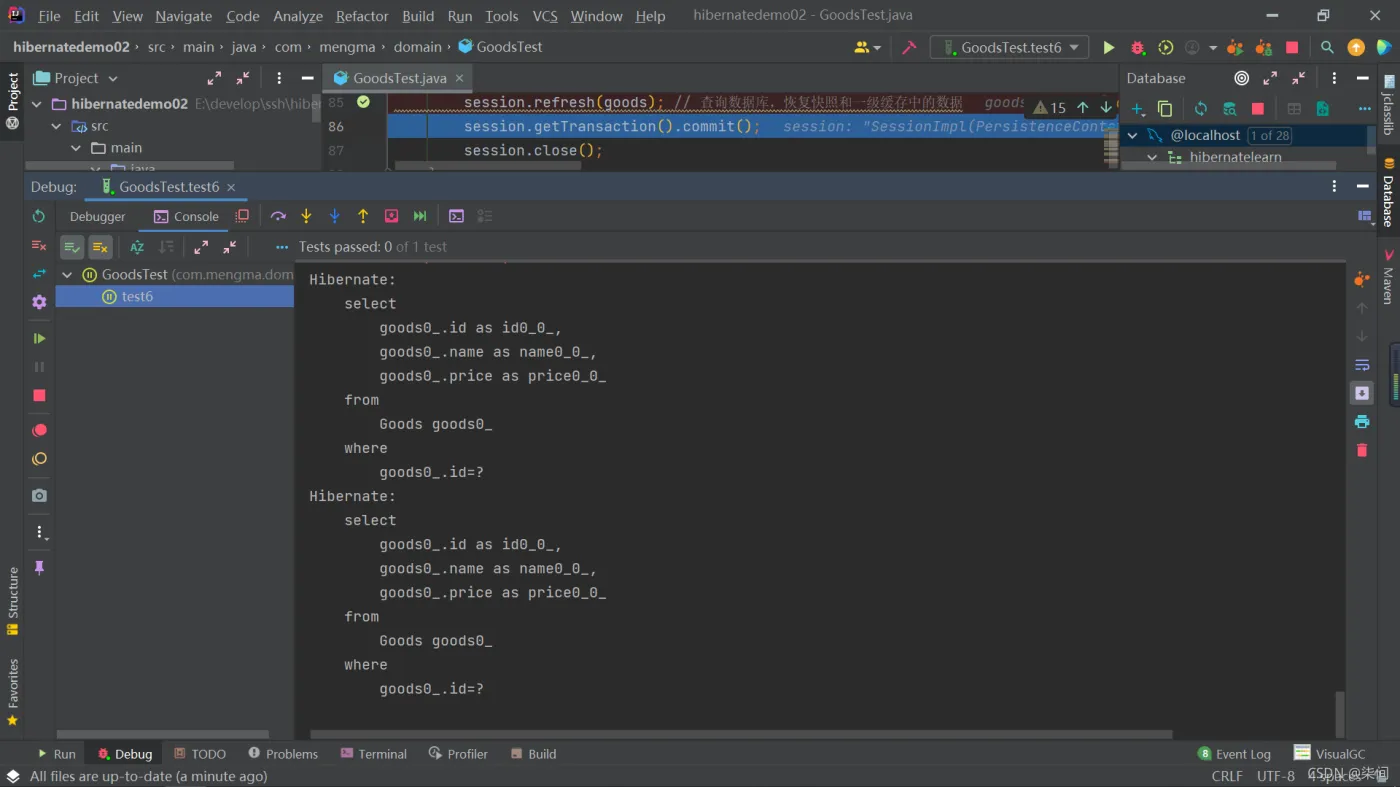Viewport: 1400px width, 787px height.
Task: Click Step Over in debugger toolbar
Action: [278, 216]
